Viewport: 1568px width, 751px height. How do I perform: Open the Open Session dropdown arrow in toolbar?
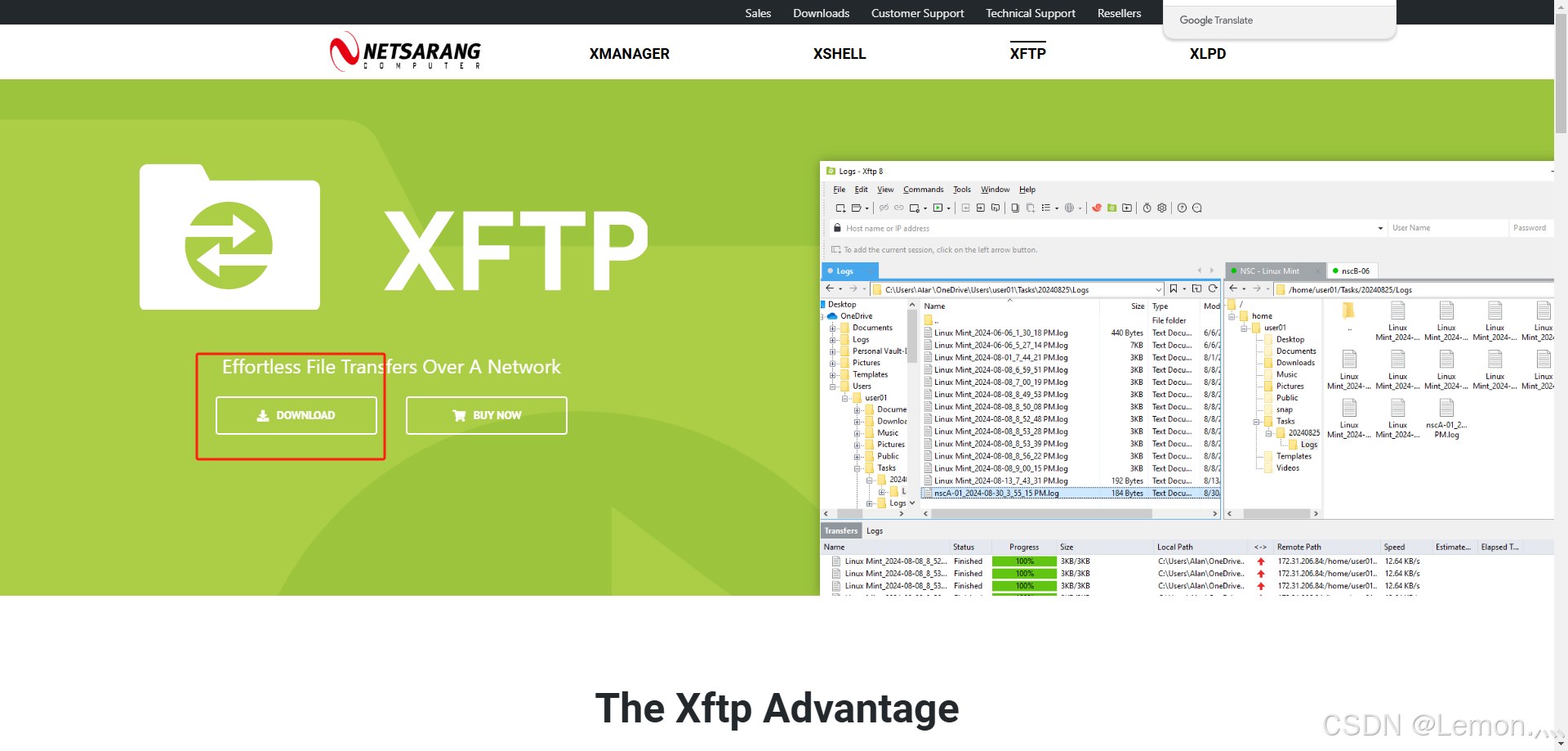pos(866,208)
